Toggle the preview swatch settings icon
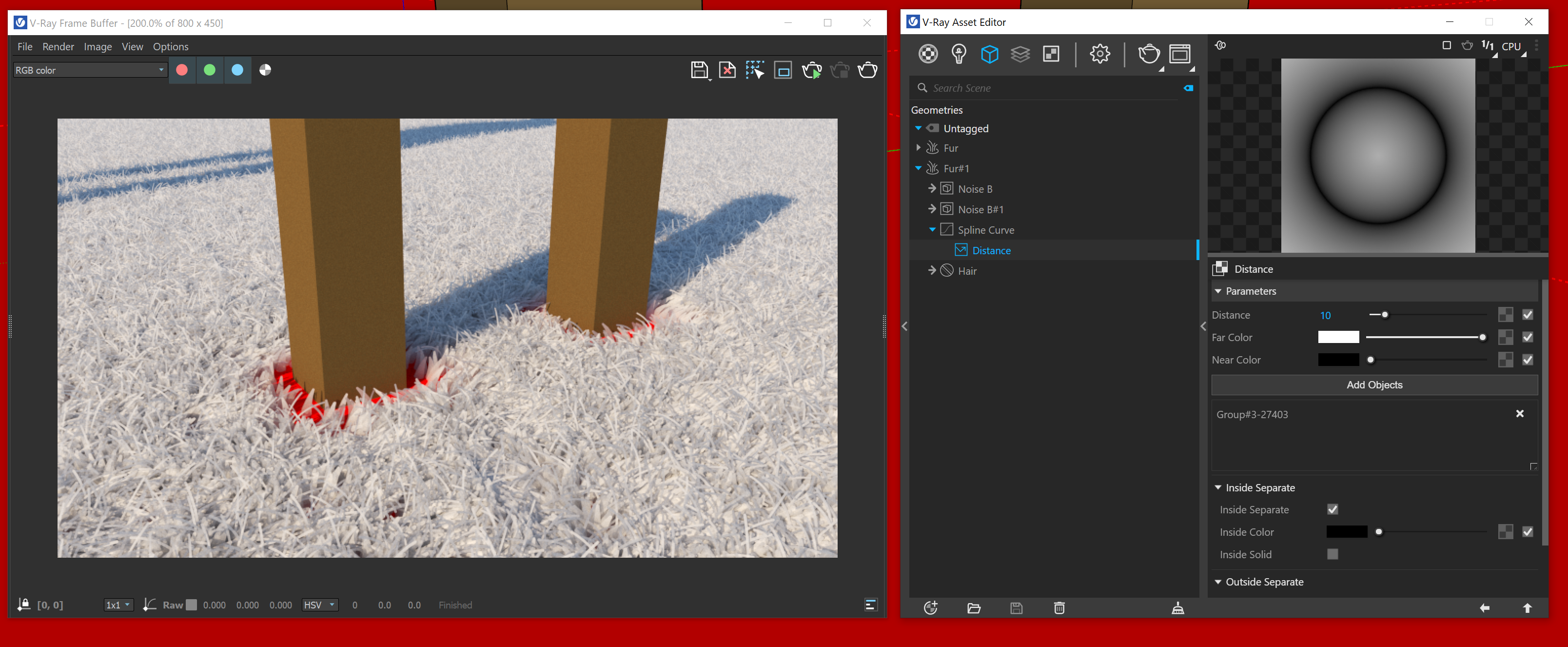1568x647 pixels. [x=1220, y=45]
